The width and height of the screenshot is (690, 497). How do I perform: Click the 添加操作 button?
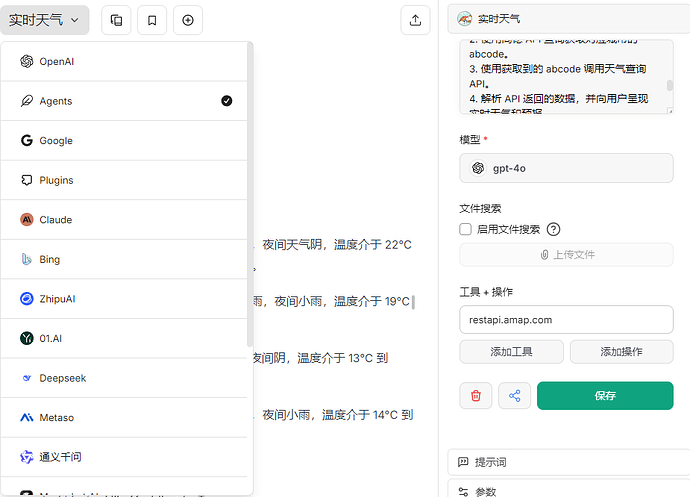coord(621,352)
